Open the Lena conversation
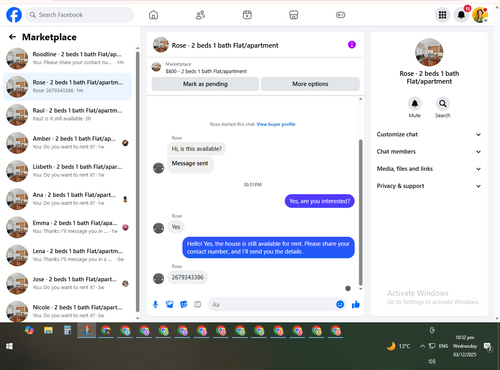The width and height of the screenshot is (500, 370). [67, 255]
